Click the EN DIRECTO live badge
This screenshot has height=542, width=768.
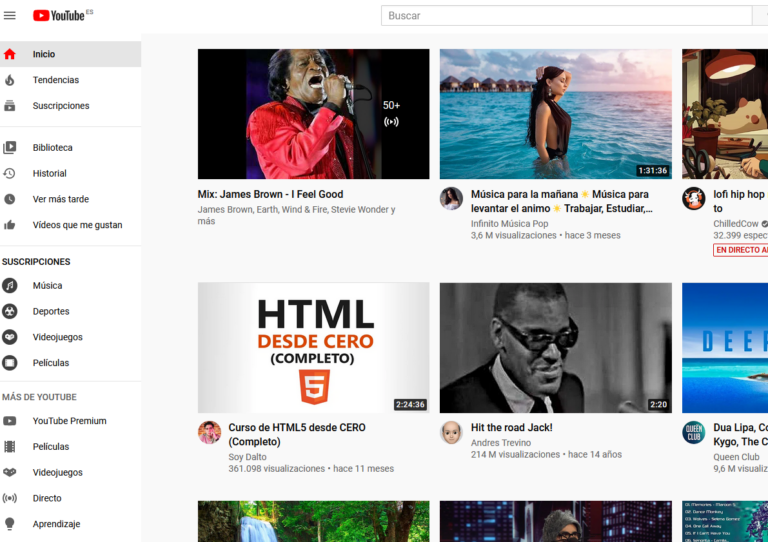741,250
